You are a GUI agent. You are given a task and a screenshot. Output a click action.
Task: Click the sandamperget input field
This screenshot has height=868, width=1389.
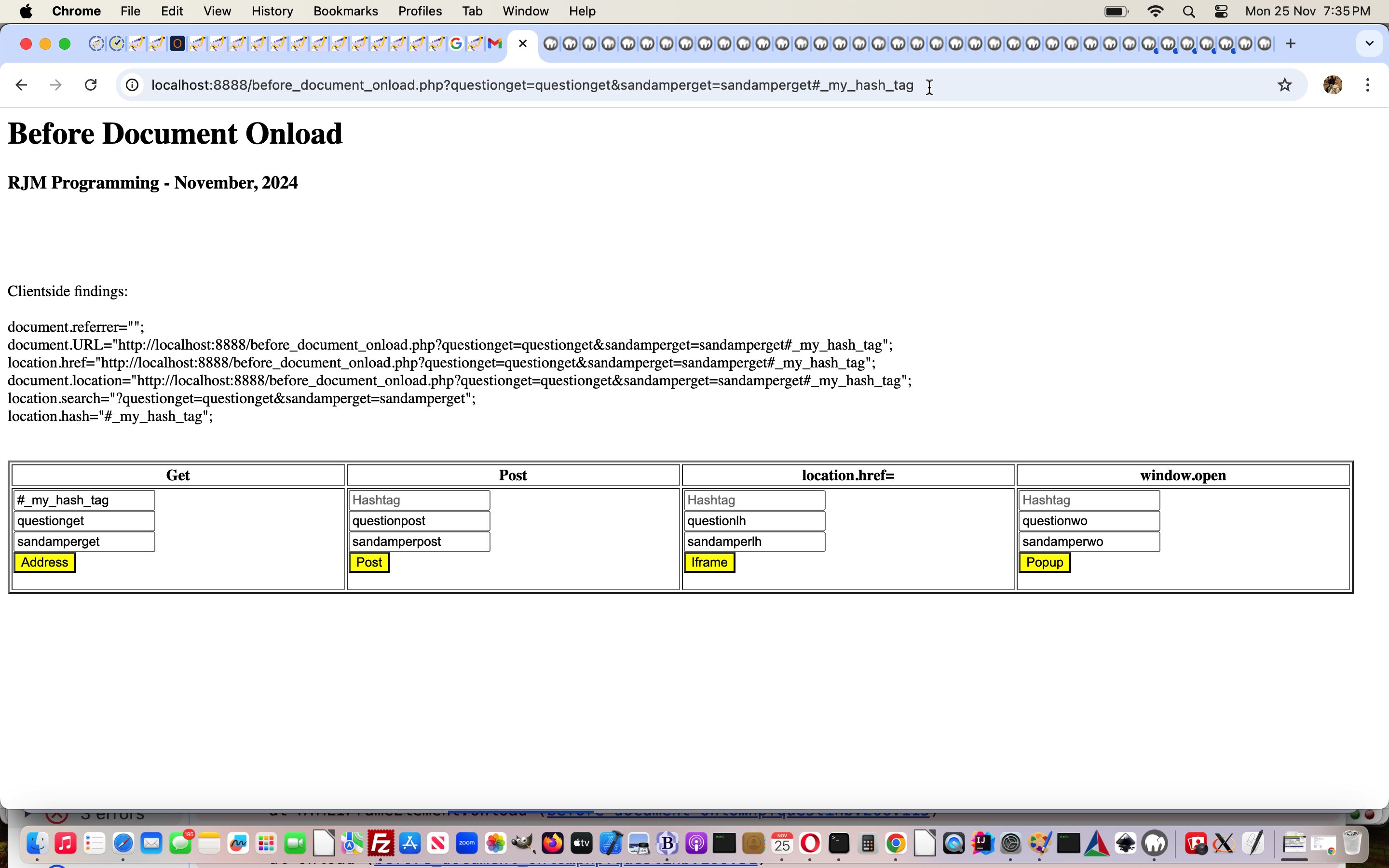84,542
